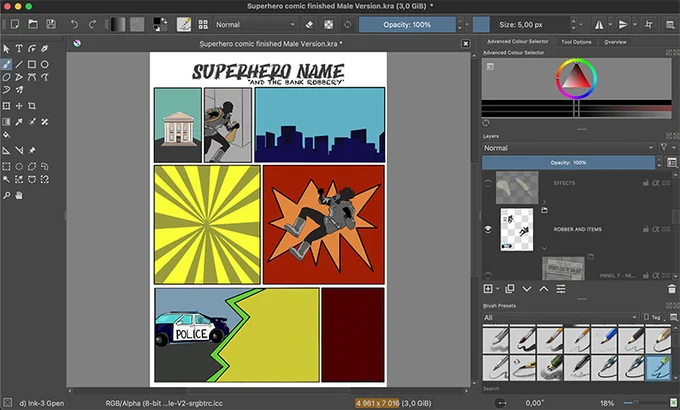This screenshot has width=680, height=410.
Task: Toggle vertical mirror tool
Action: [623, 25]
